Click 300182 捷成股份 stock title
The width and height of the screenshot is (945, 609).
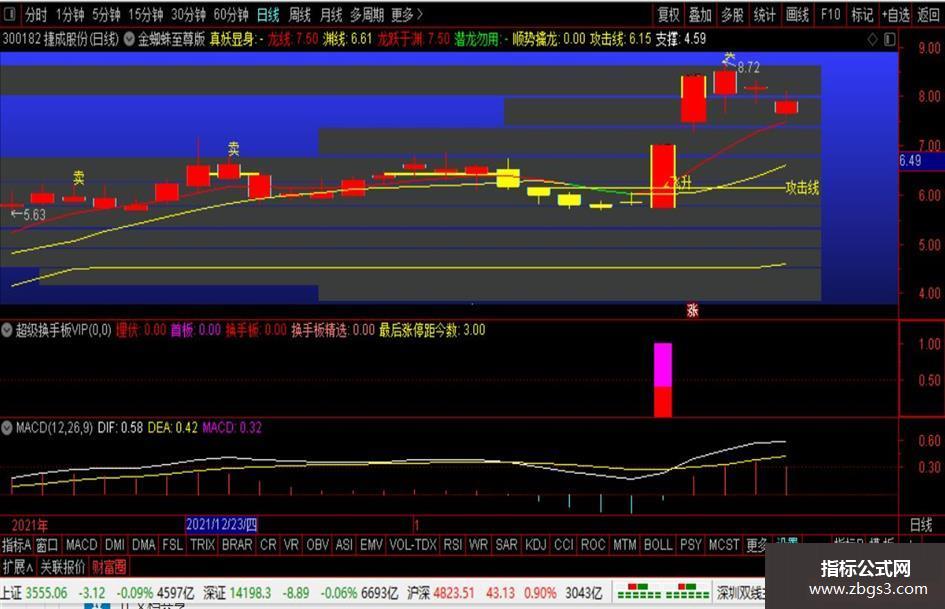coord(60,39)
